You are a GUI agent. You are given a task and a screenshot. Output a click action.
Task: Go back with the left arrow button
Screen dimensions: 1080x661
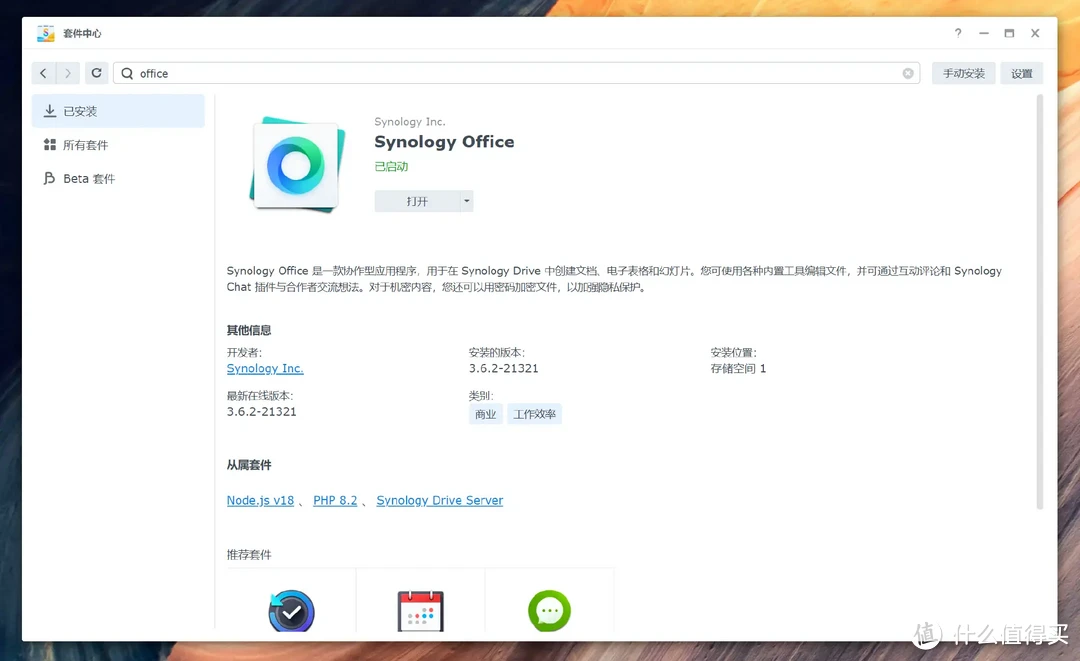point(43,73)
